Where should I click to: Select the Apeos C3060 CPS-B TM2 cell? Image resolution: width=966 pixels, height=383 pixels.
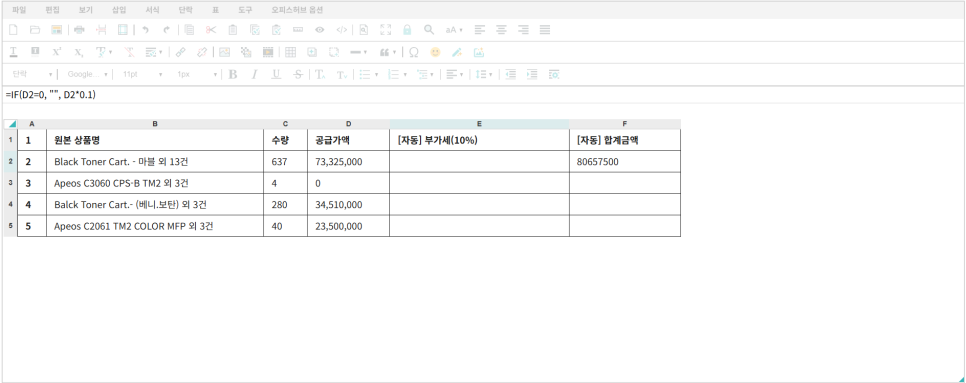(155, 183)
